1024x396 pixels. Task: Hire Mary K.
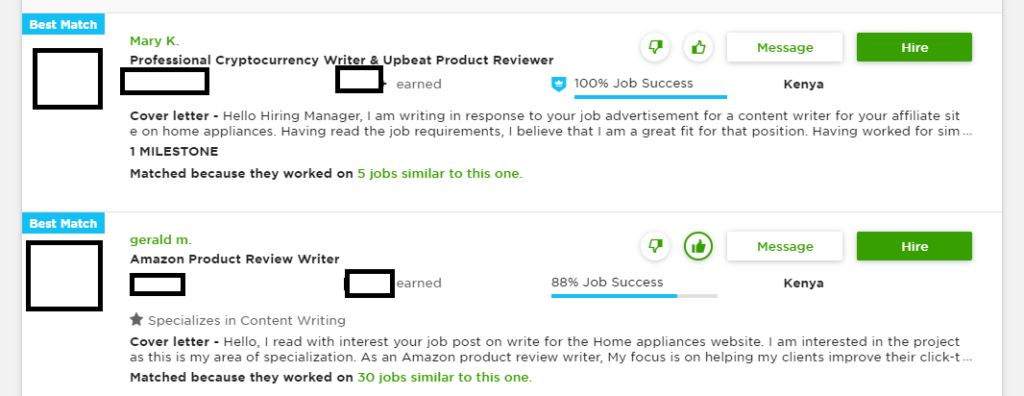click(x=914, y=48)
